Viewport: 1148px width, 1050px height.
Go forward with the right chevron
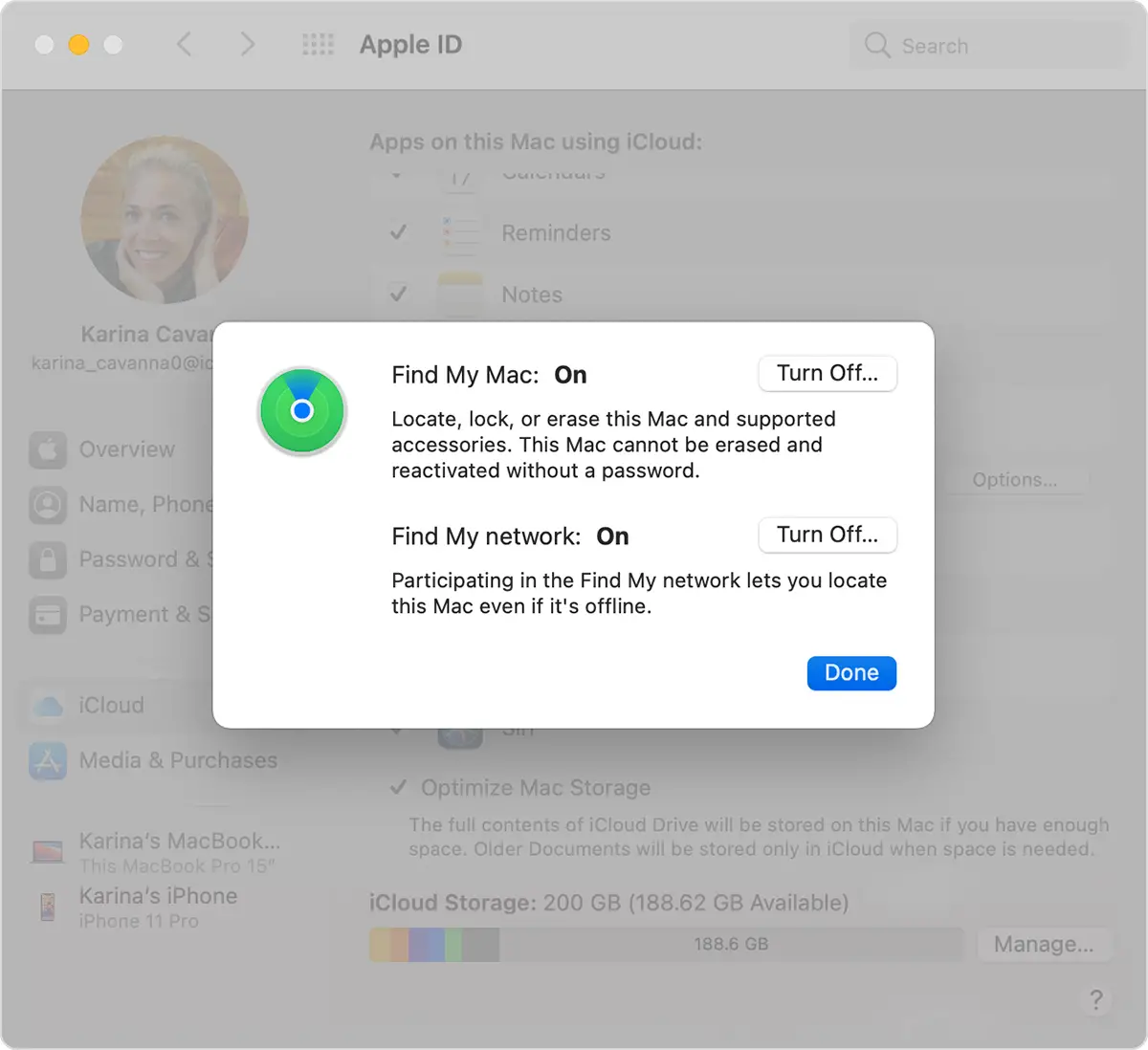(247, 44)
